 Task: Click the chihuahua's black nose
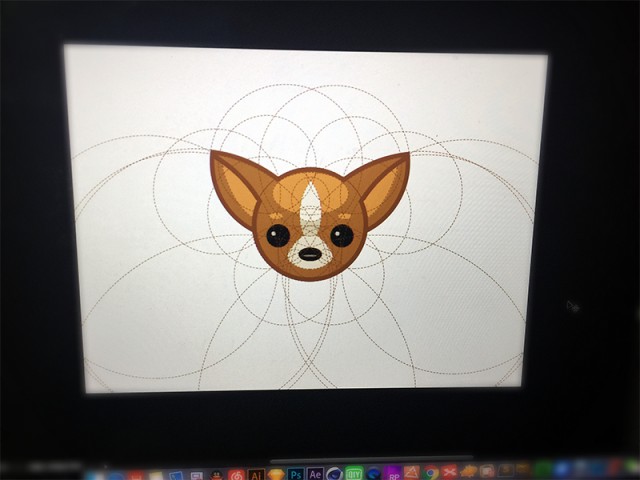(x=310, y=254)
